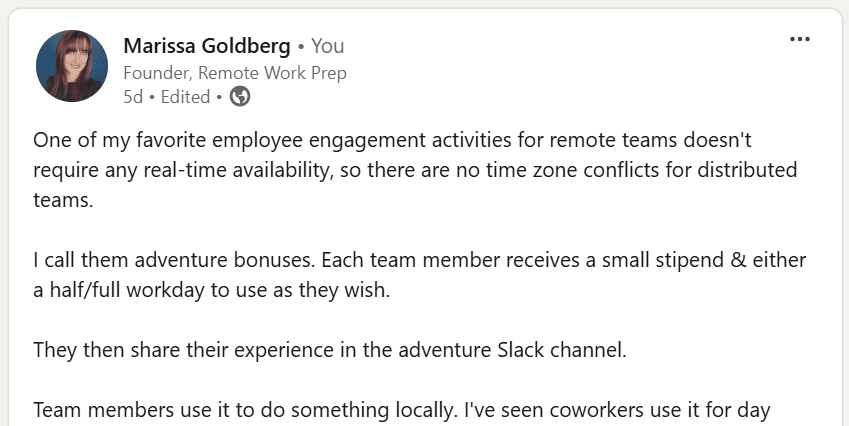Image resolution: width=849 pixels, height=426 pixels.
Task: Click the '5d' post timestamp
Action: (133, 97)
